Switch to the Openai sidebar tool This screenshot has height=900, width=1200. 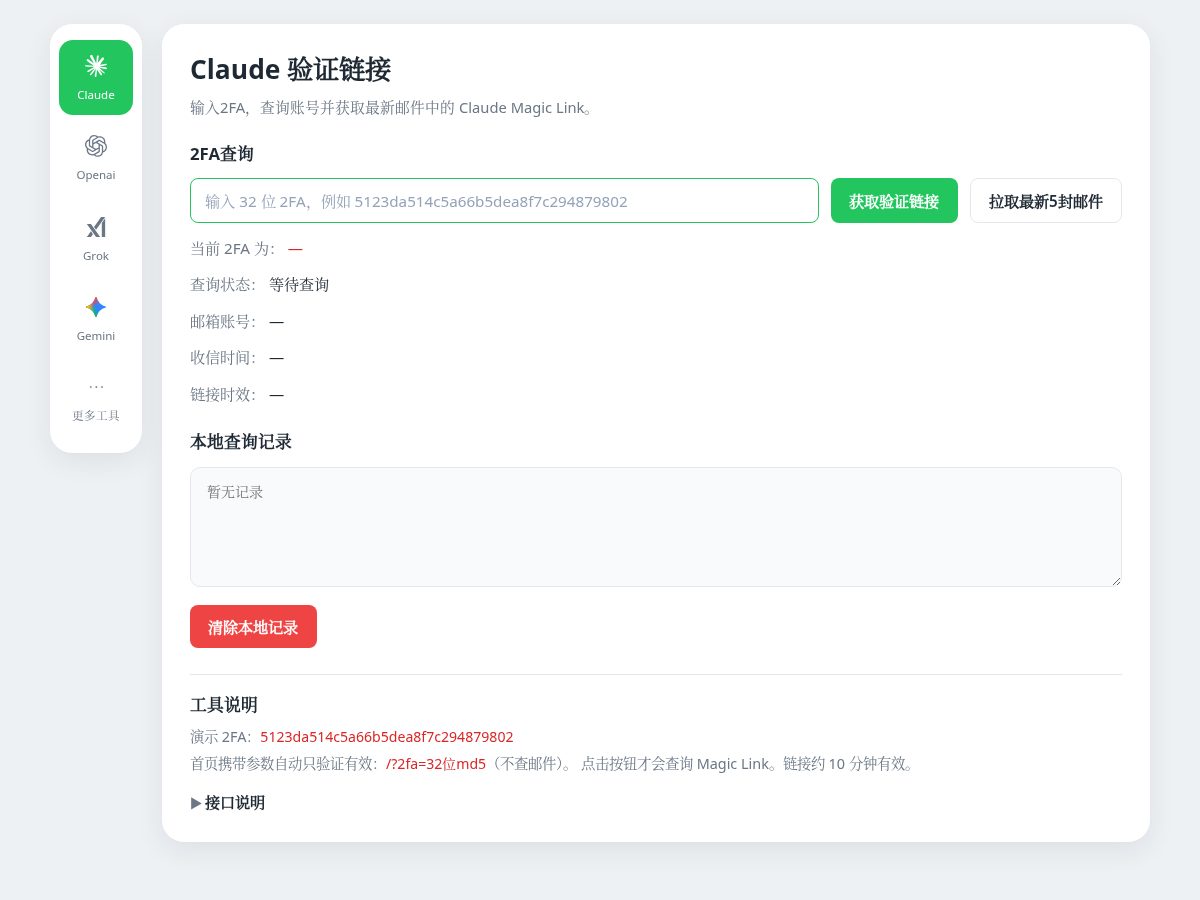click(x=96, y=158)
